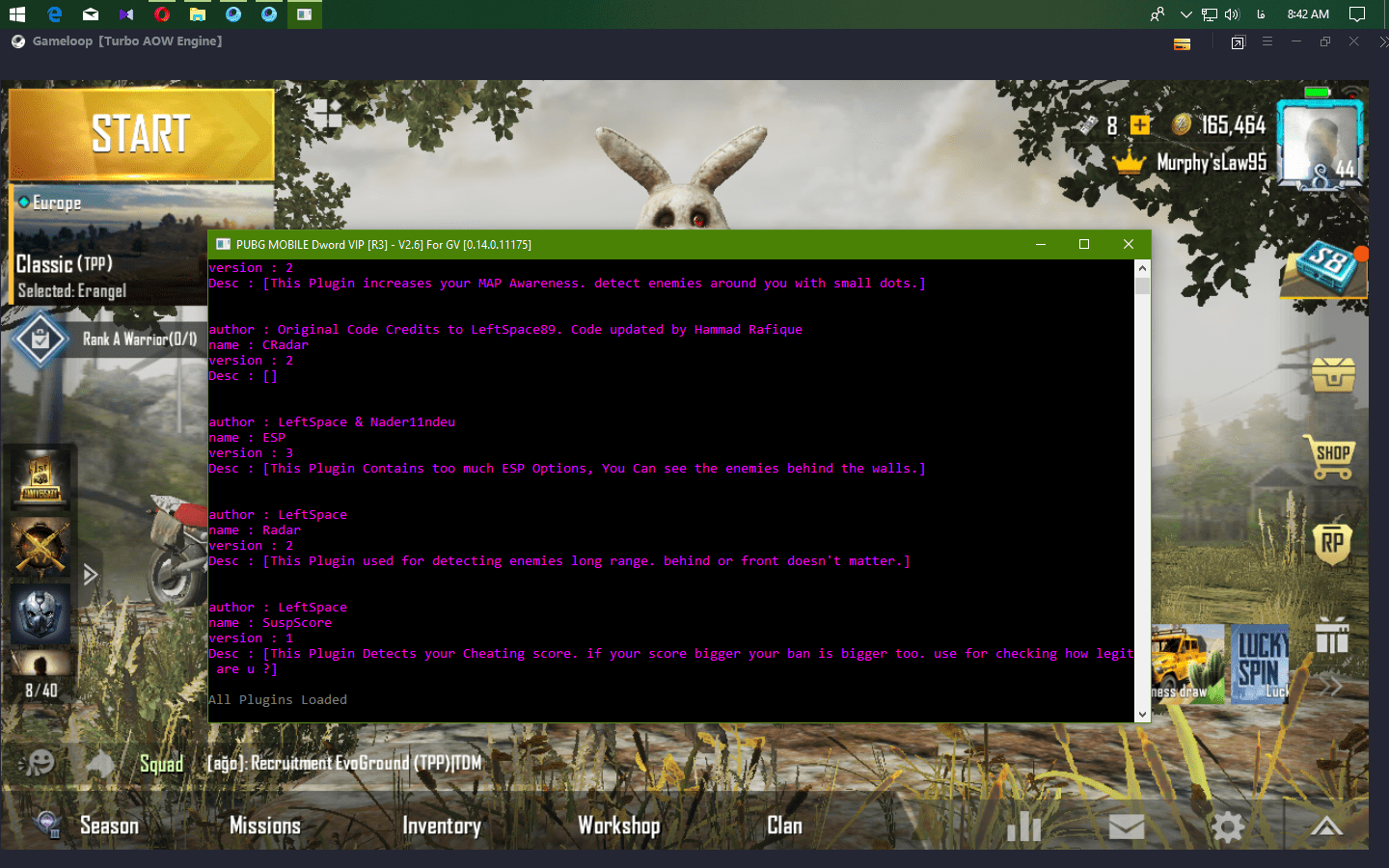Launch Microsoft Edge from taskbar
The width and height of the screenshot is (1389, 868).
(x=54, y=14)
